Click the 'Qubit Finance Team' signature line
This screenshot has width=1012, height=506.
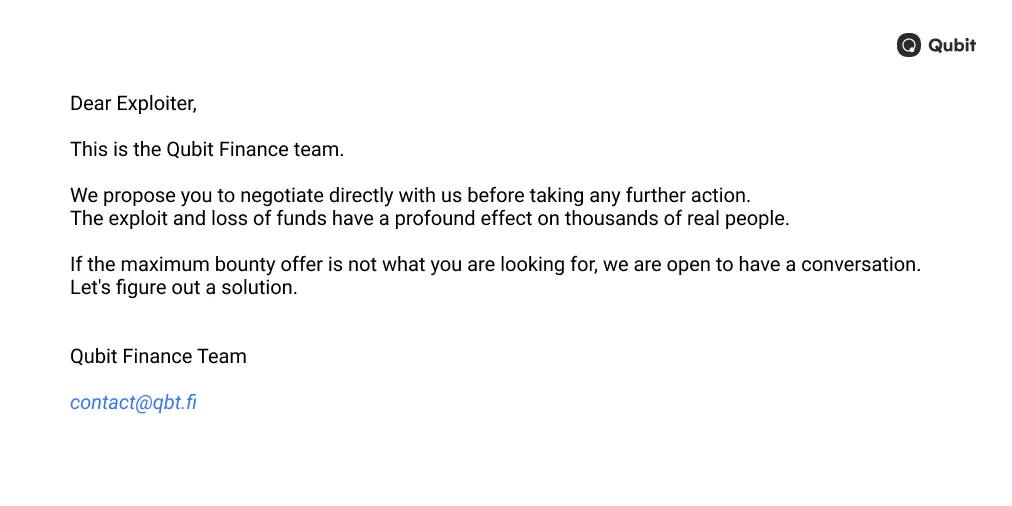tap(158, 357)
